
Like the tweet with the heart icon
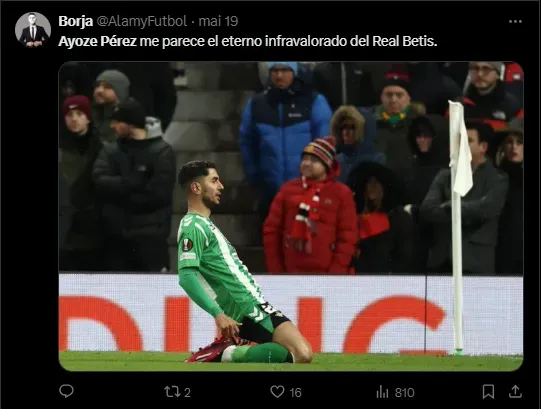point(277,392)
